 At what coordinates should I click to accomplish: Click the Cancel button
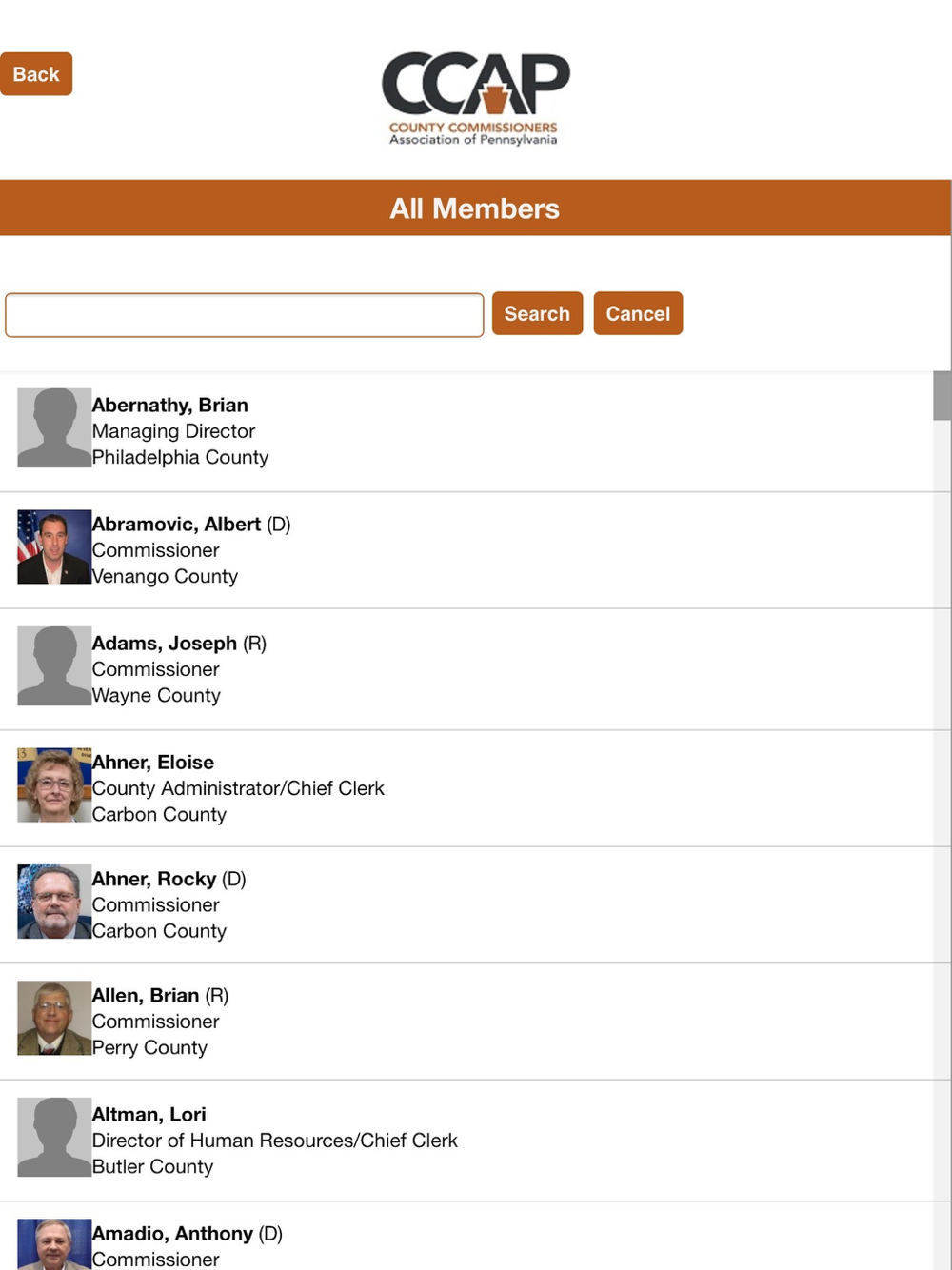point(638,313)
